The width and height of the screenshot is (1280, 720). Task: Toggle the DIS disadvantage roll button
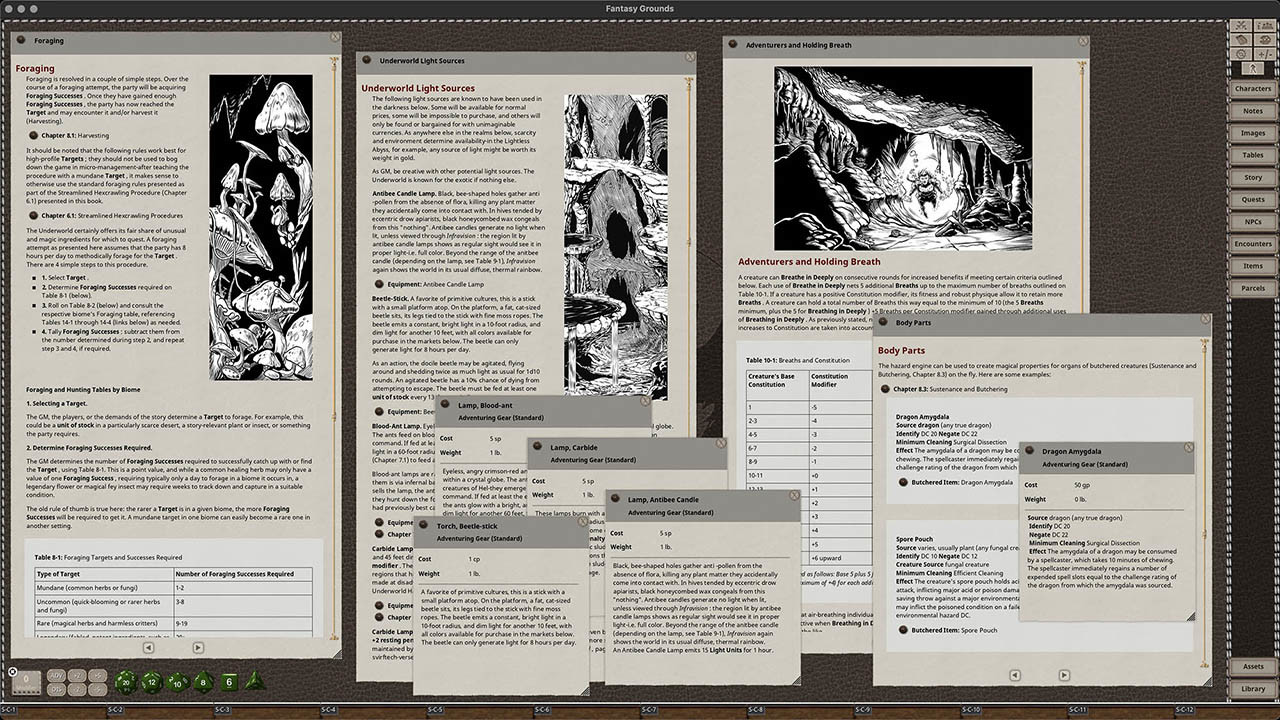[56, 689]
